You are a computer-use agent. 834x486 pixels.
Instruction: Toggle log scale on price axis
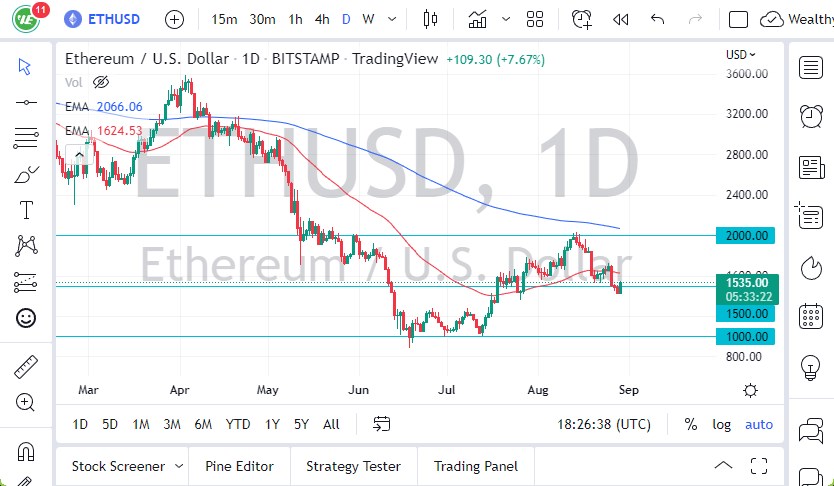(x=721, y=424)
